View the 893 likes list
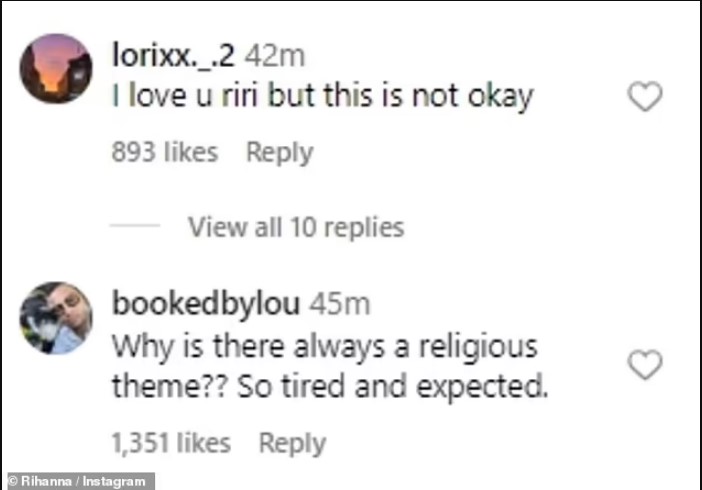Screen dimensions: 702x490 point(165,152)
